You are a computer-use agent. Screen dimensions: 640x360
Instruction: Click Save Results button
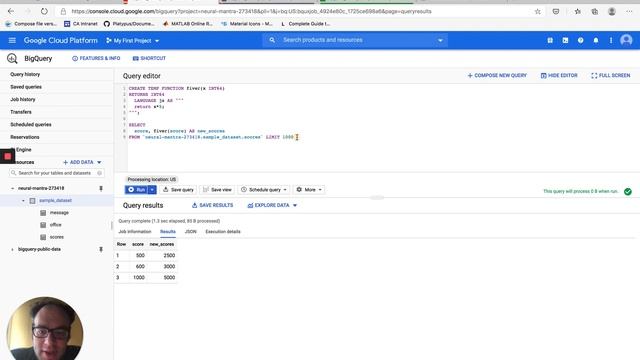click(213, 205)
